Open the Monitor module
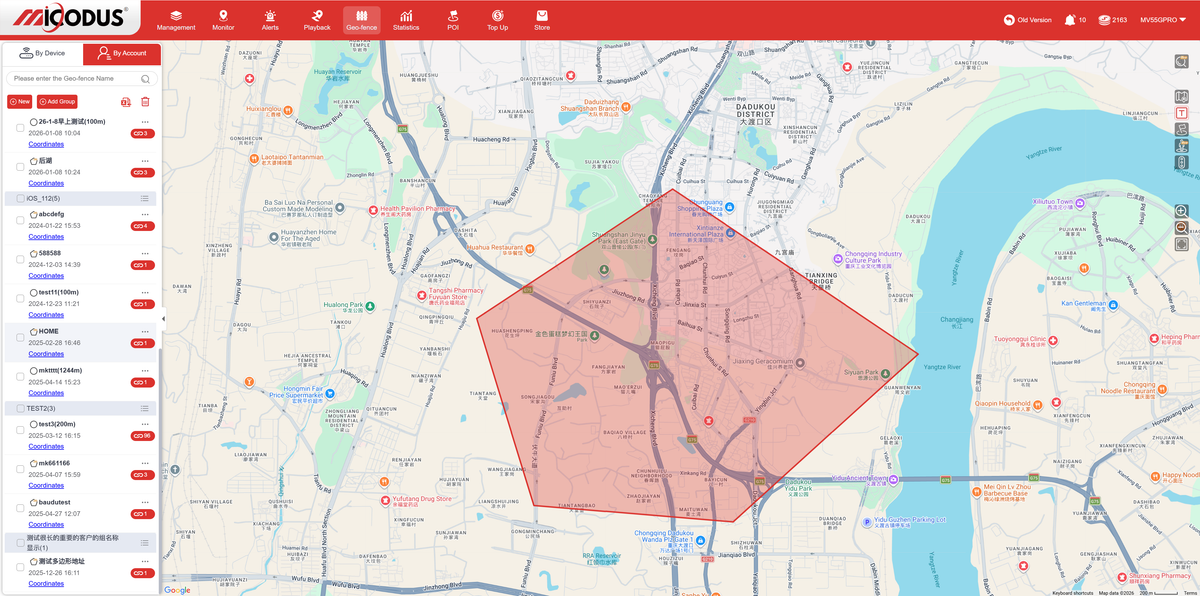 223,20
